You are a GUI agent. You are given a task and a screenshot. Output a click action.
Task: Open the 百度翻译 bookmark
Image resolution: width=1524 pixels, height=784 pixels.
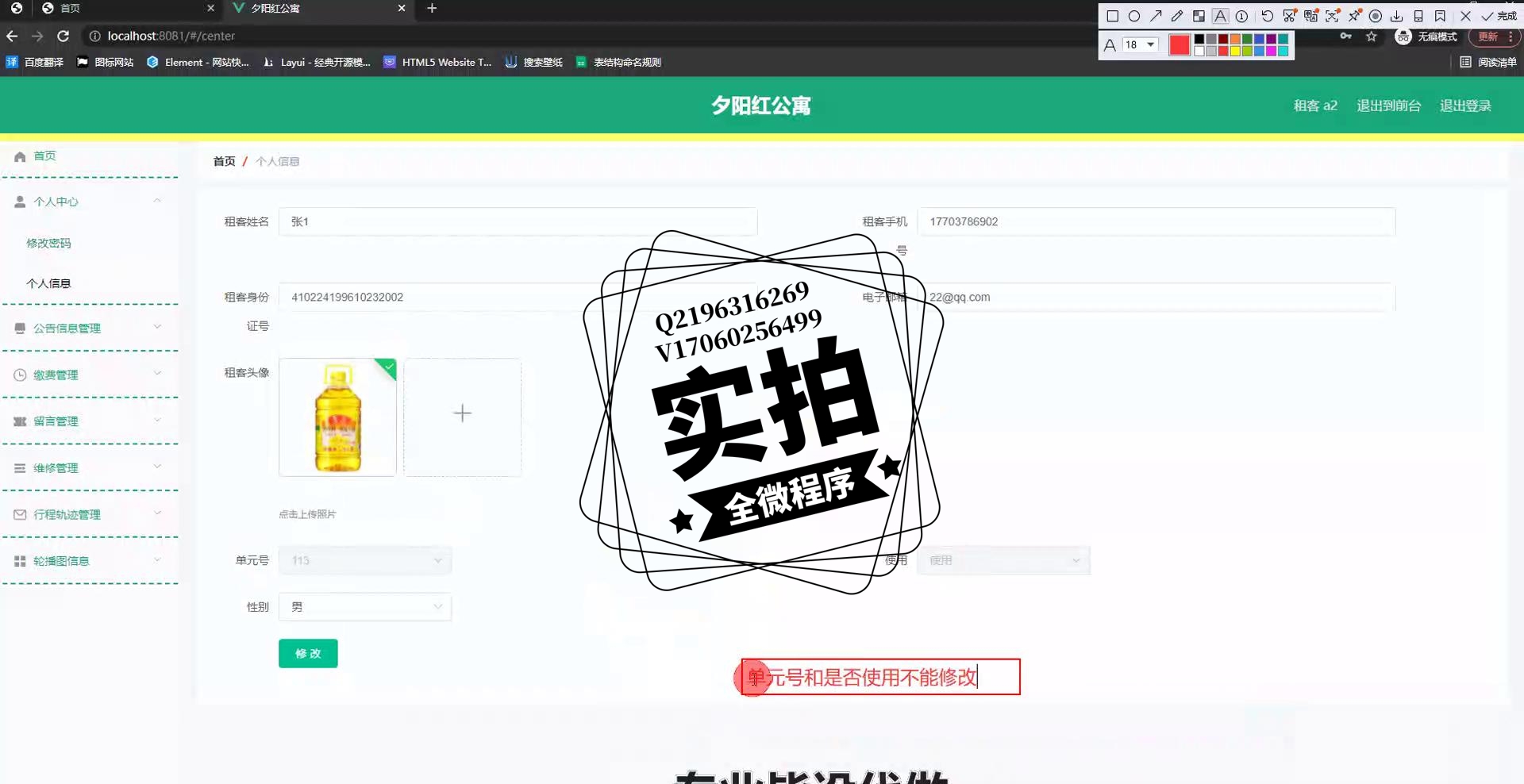click(35, 62)
